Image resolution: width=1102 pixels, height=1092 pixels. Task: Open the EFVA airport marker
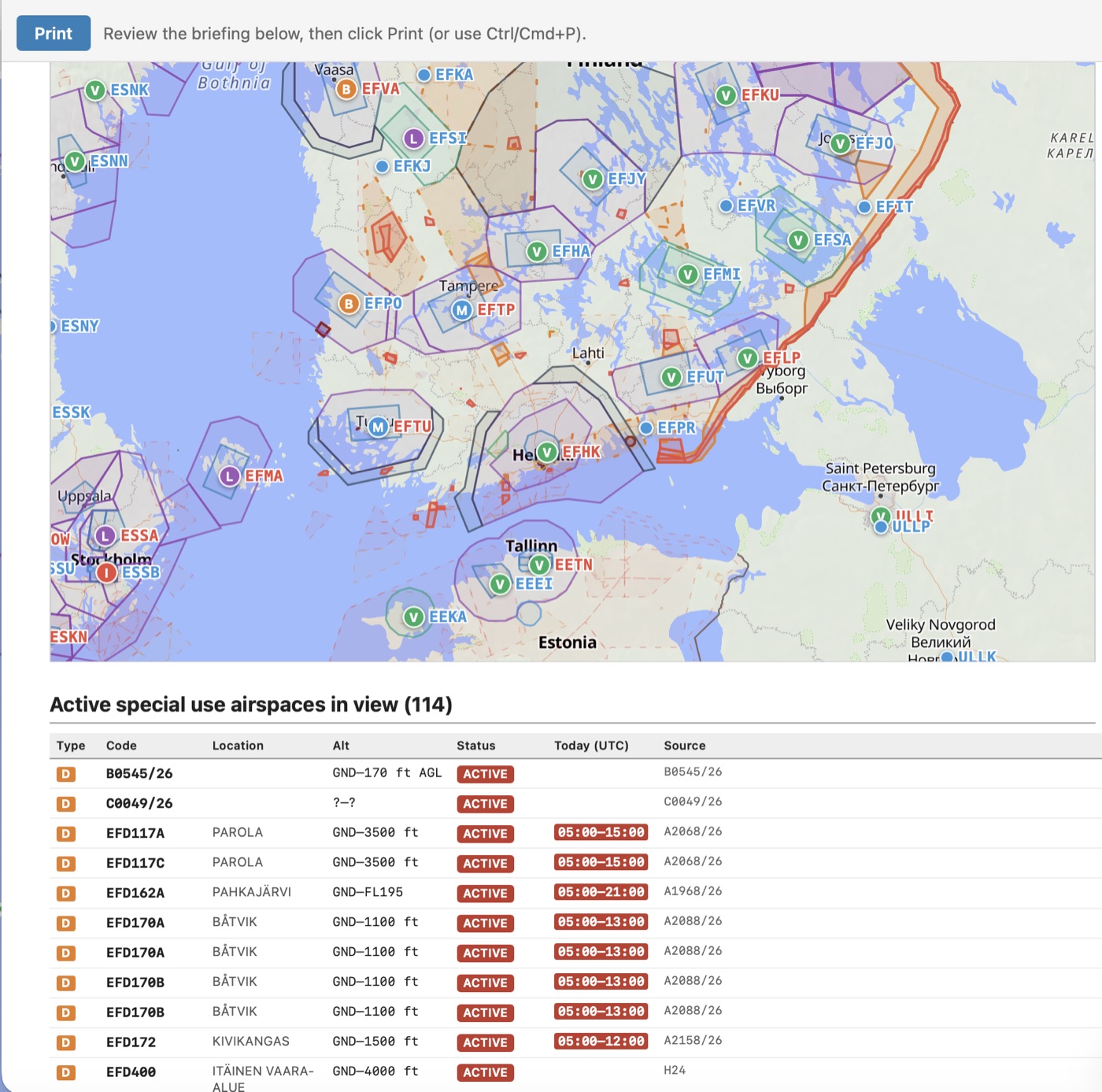click(346, 89)
